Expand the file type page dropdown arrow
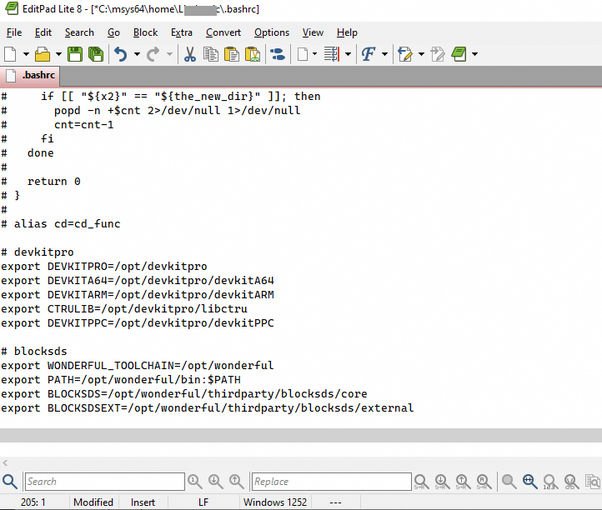Viewport: 602px width, 510px height. 314,54
